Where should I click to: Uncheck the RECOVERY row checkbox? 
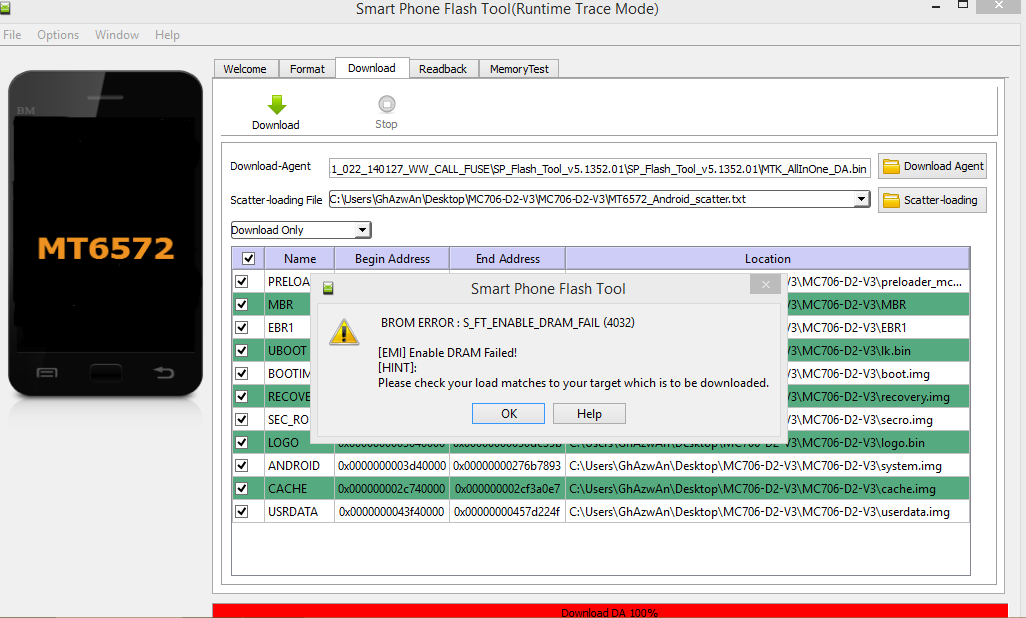click(x=242, y=397)
